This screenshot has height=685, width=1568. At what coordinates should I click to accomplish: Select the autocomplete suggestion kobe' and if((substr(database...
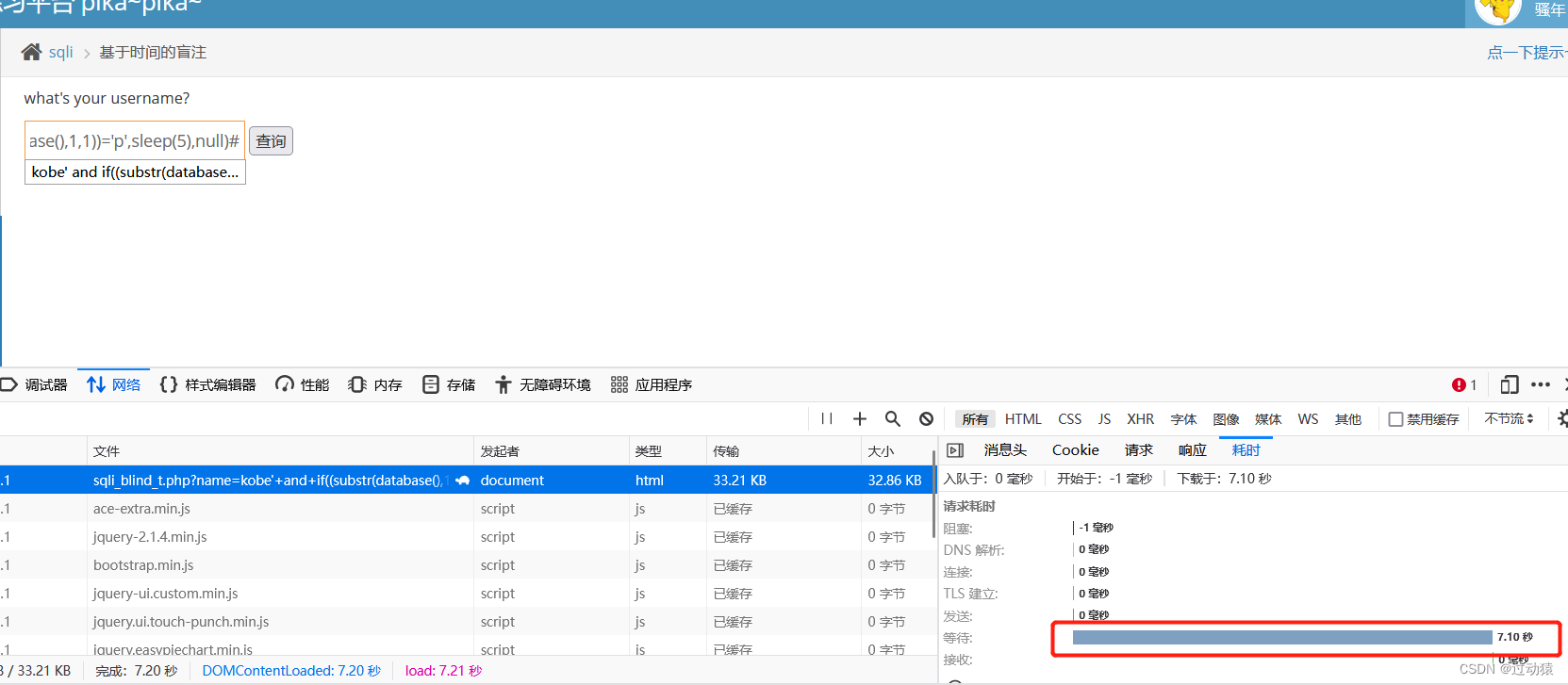click(x=135, y=171)
